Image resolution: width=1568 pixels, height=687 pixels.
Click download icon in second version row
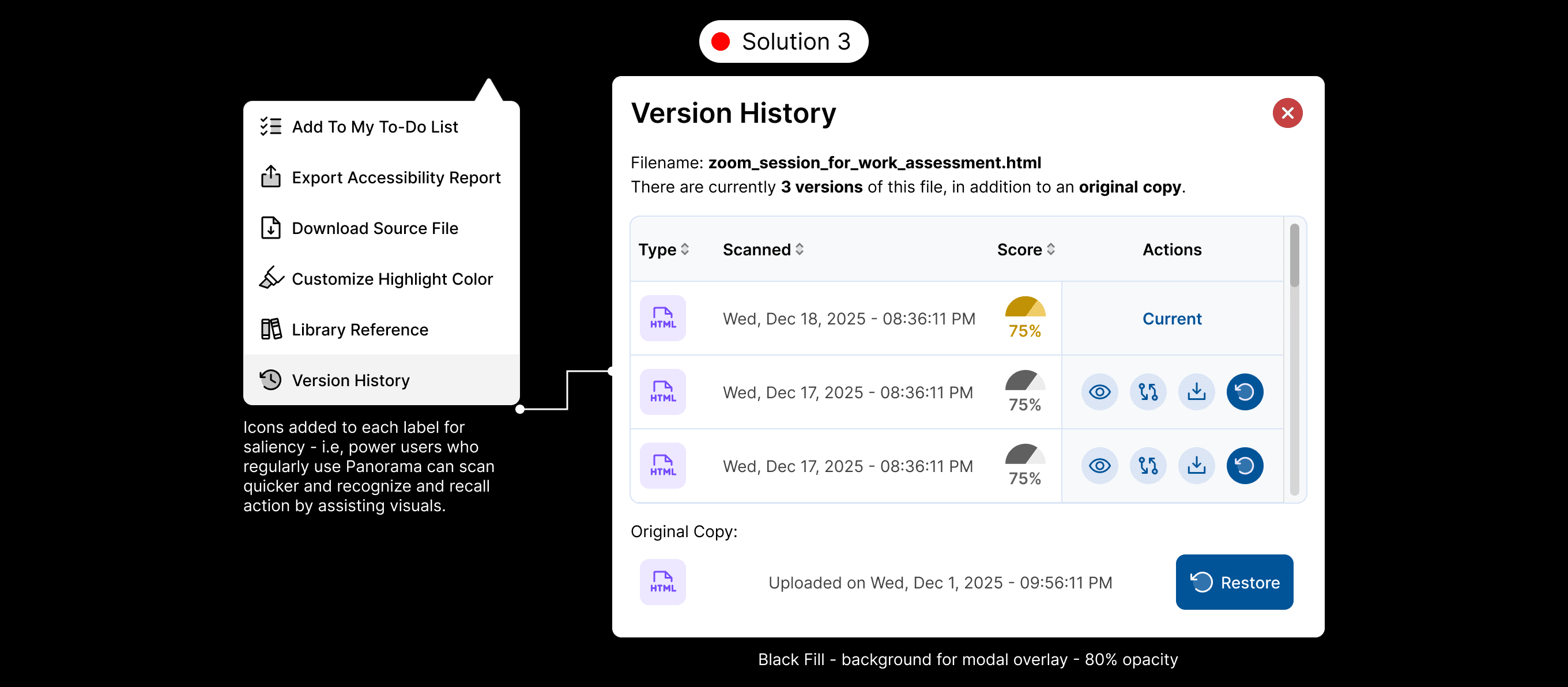point(1196,392)
